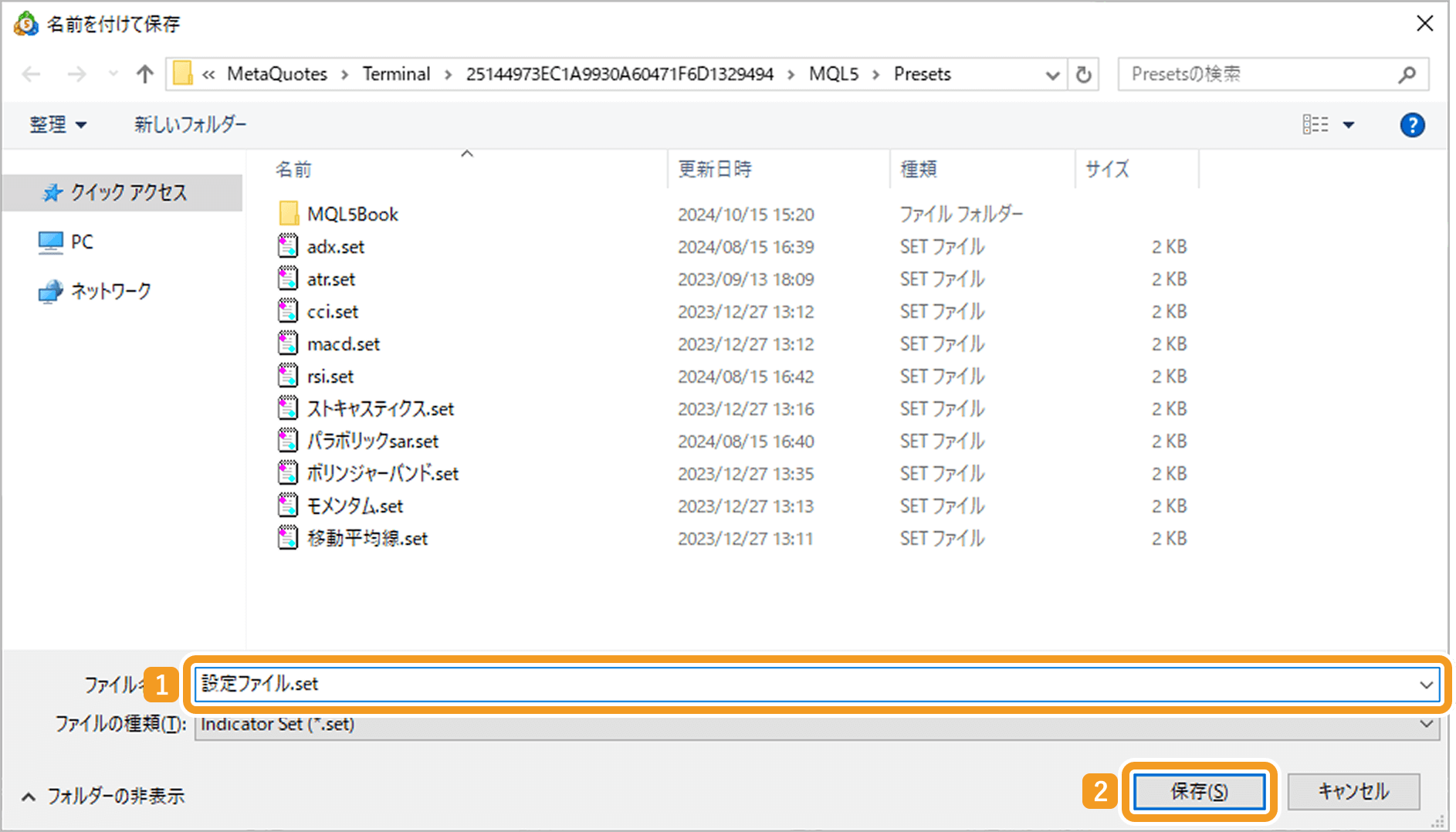Screen dimensions: 1456x832
Task: Collapse folders with フォルダーの非表示
Action: [x=103, y=796]
